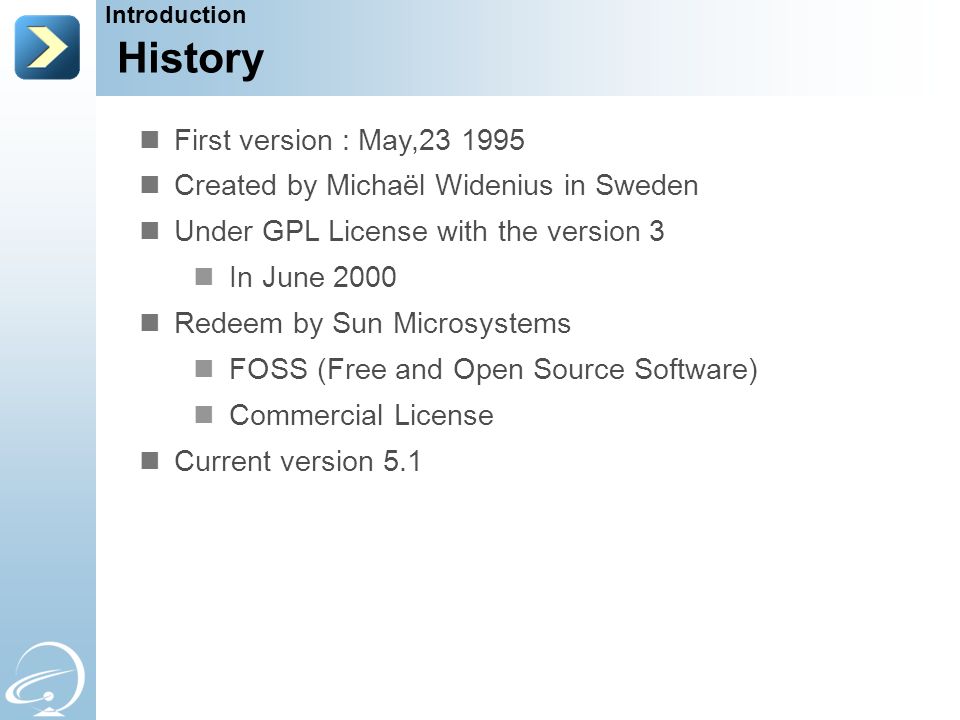
Task: Click the bullet before 'Redeem by Sun Microsystems'
Action: [150, 323]
